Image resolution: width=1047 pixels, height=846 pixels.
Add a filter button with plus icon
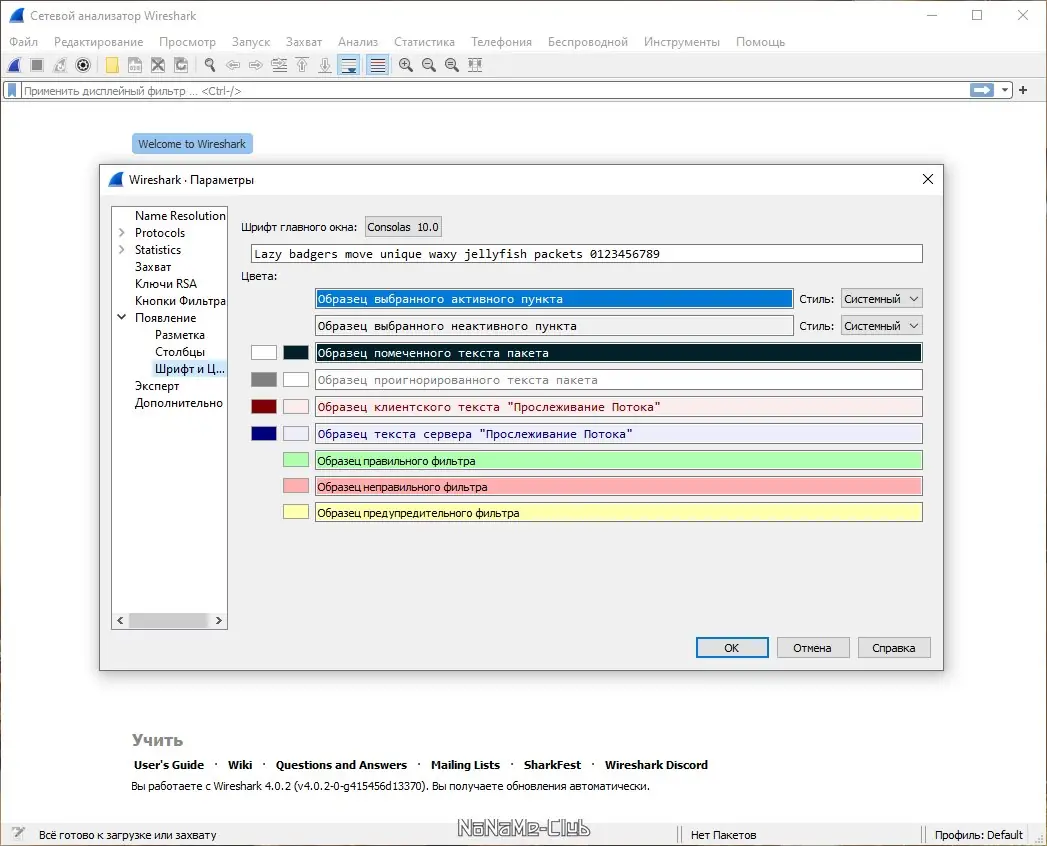coord(1023,89)
